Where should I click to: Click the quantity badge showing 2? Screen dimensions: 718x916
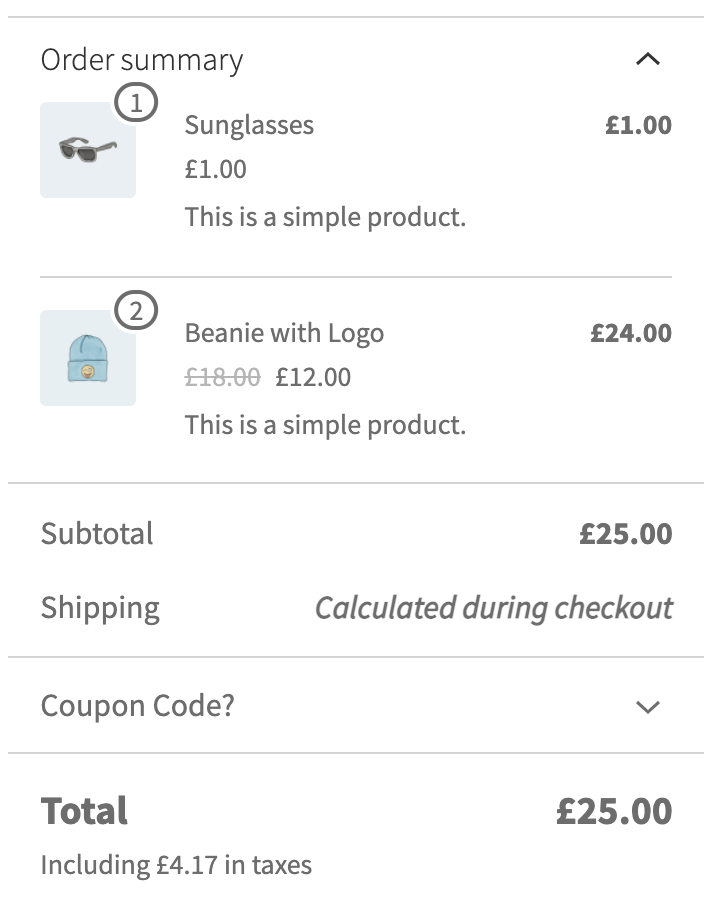click(x=137, y=311)
